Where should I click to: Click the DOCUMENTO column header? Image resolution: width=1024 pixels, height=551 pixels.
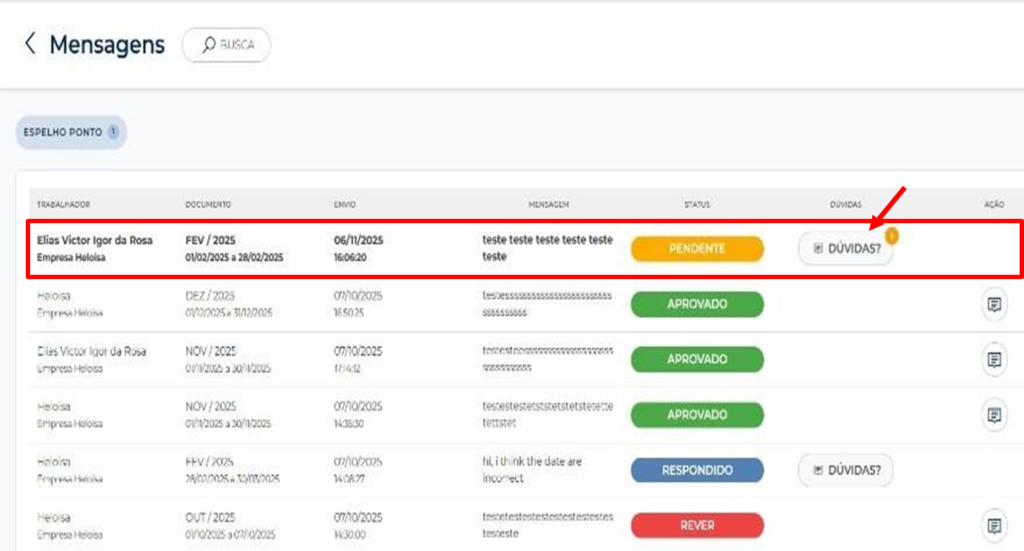pyautogui.click(x=208, y=205)
